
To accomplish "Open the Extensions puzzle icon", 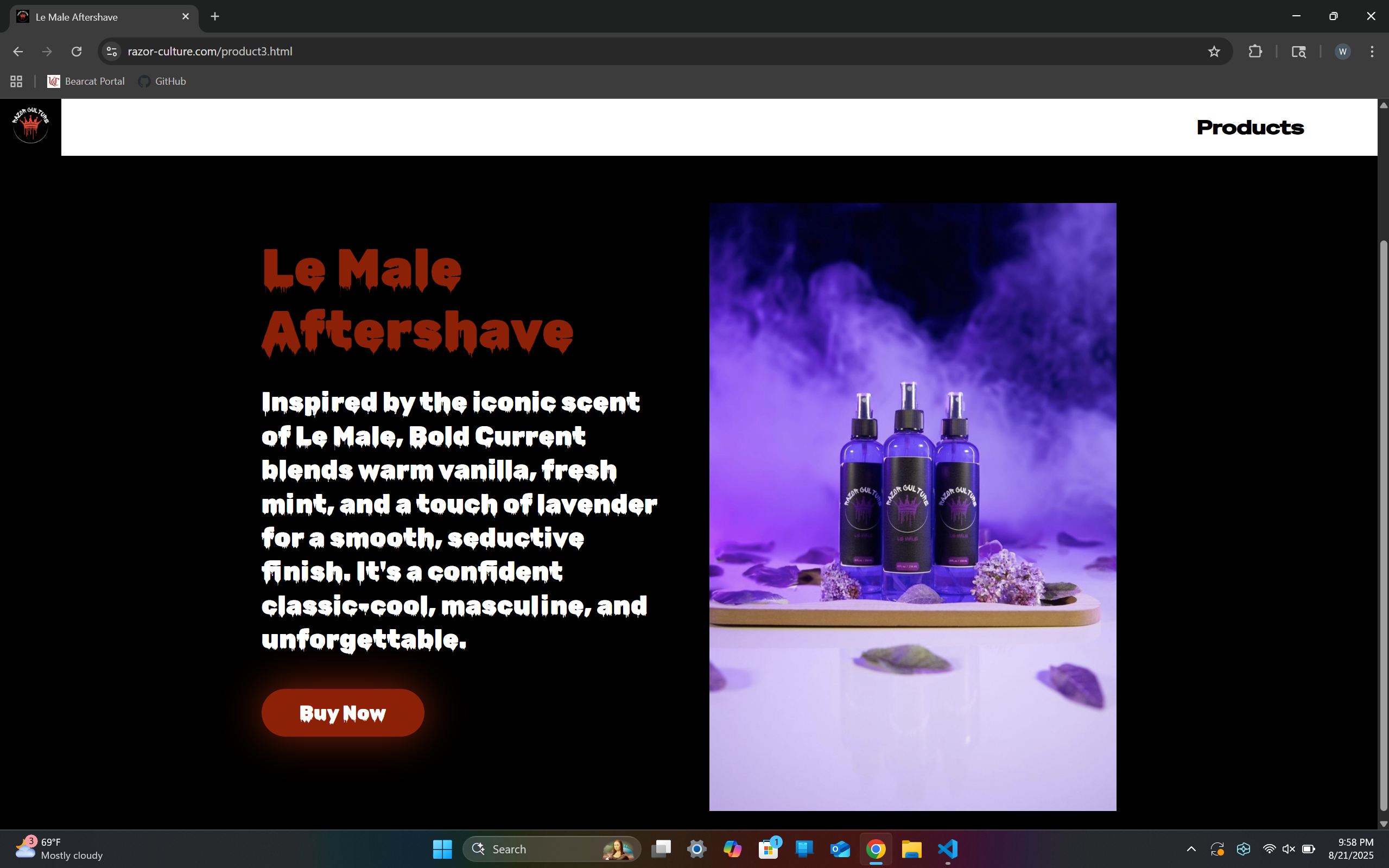I will point(1255,52).
